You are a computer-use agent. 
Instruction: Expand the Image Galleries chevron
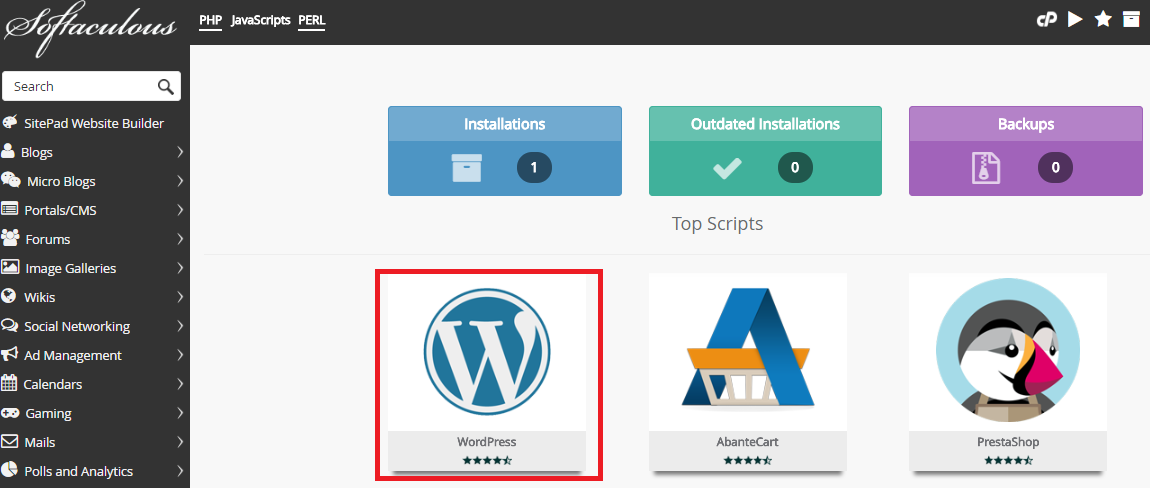tap(180, 268)
